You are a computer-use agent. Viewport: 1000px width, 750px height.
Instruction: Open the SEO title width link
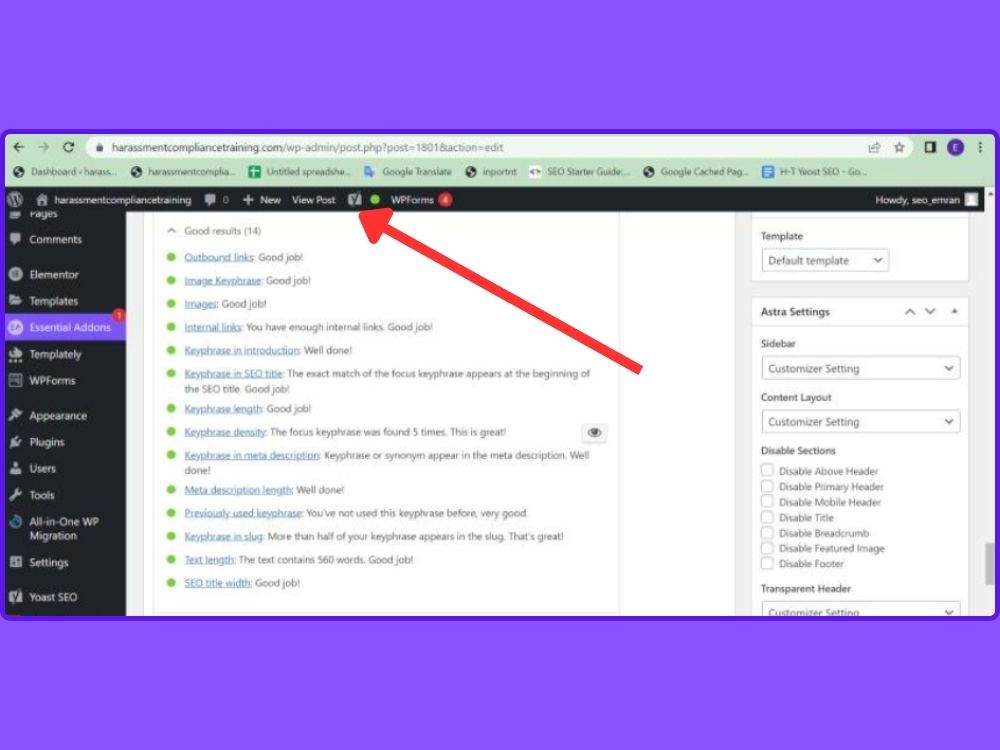pyautogui.click(x=217, y=583)
